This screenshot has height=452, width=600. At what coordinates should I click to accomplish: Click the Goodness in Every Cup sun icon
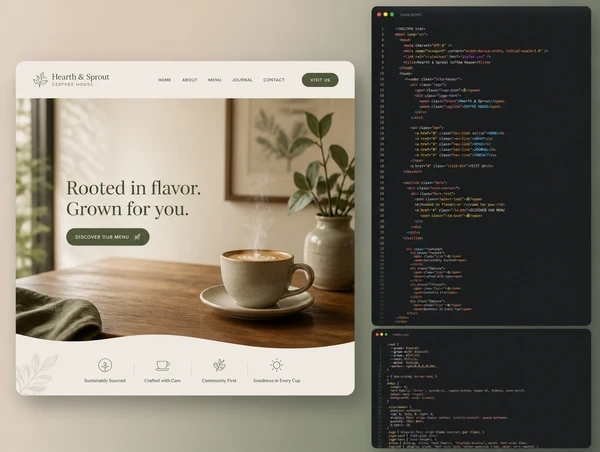click(276, 365)
